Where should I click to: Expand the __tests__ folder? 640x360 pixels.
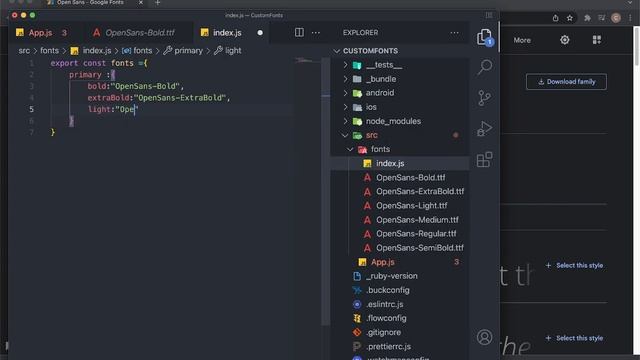[x=384, y=65]
